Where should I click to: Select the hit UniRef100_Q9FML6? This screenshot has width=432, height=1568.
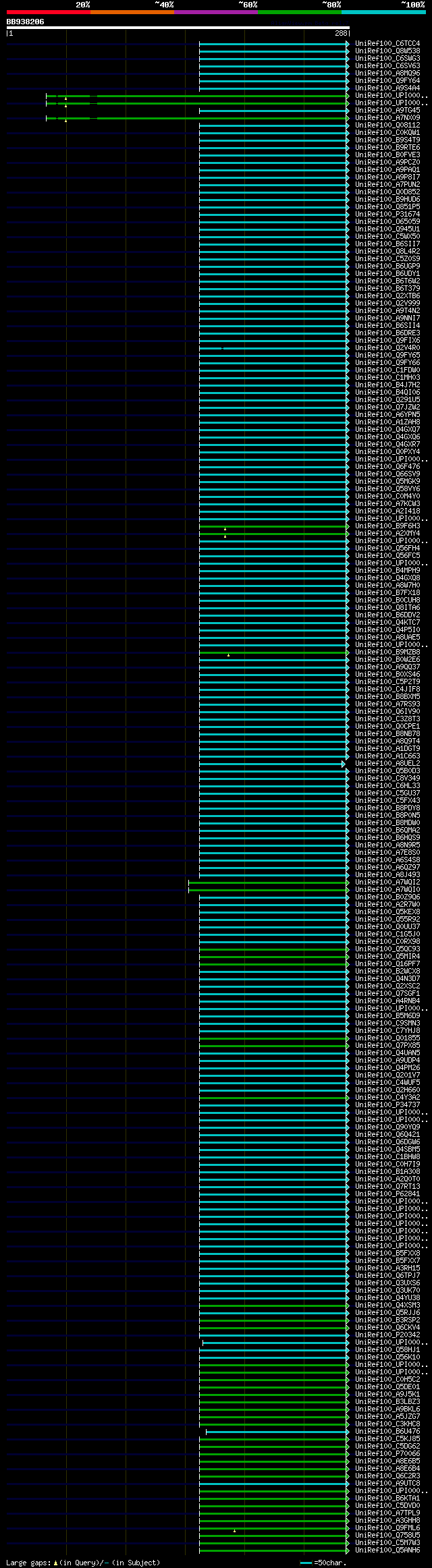coord(387,1528)
